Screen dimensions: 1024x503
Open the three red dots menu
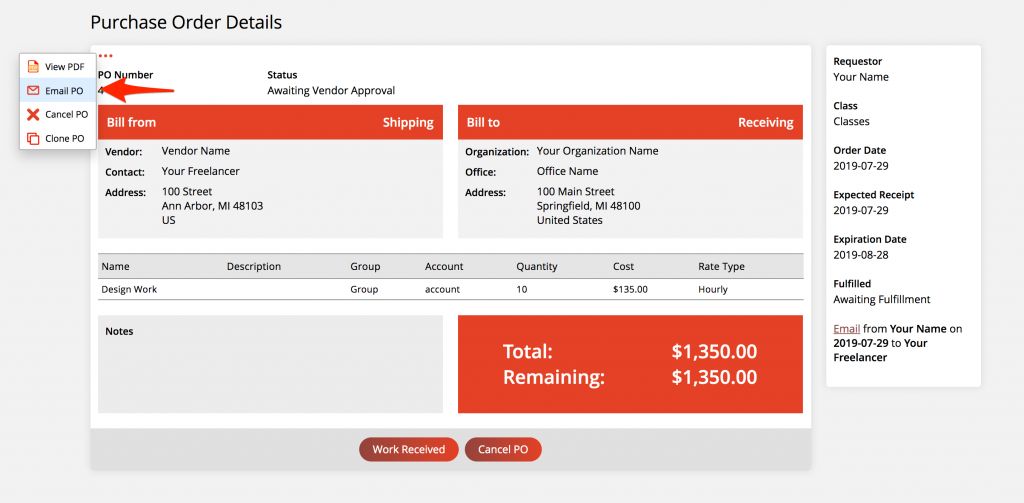click(x=105, y=56)
